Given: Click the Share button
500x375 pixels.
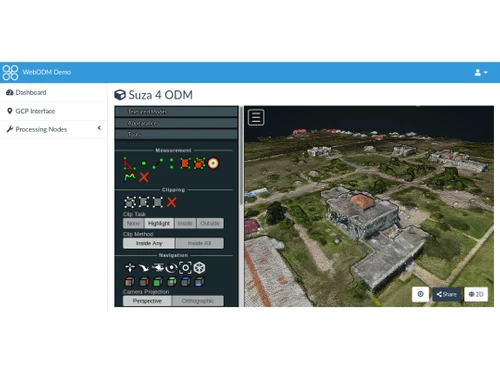Looking at the screenshot, I should click(x=447, y=294).
